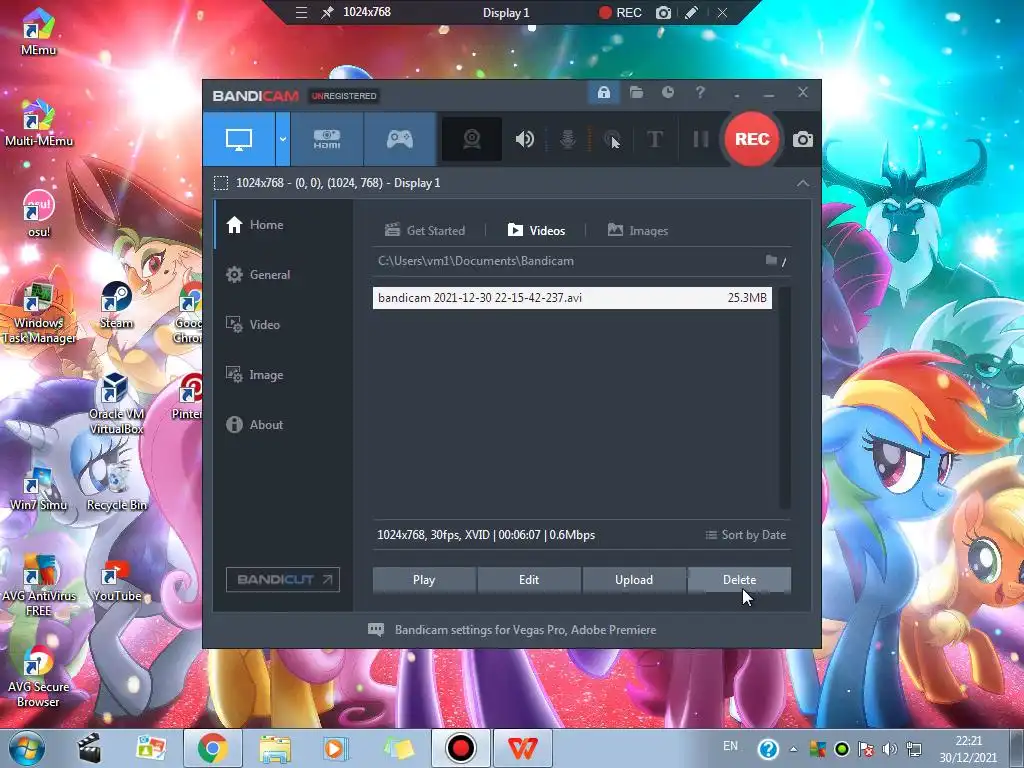Start recording with the red REC button
The height and width of the screenshot is (768, 1024).
pyautogui.click(x=752, y=139)
